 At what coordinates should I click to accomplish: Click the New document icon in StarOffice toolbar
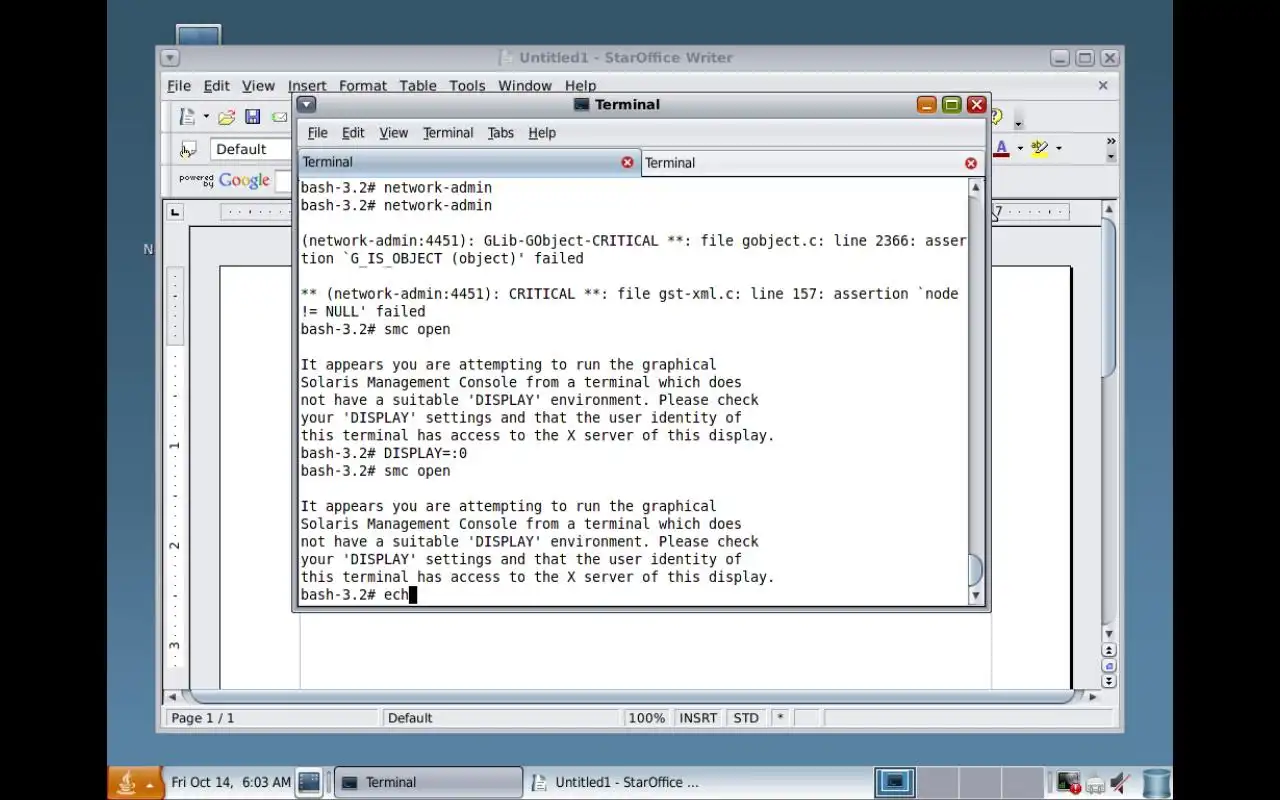187,117
